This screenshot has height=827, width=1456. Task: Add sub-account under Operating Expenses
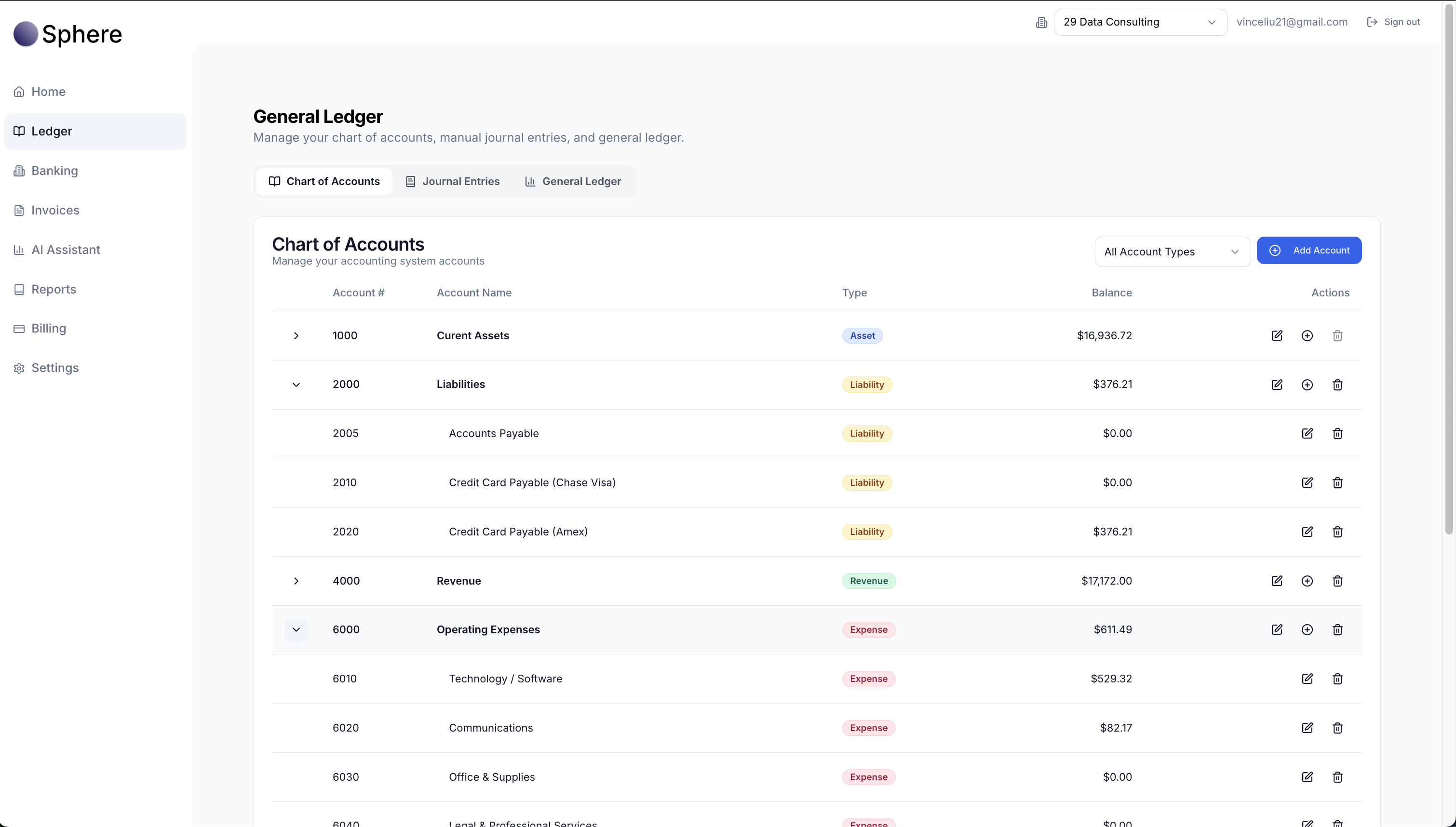click(x=1307, y=629)
